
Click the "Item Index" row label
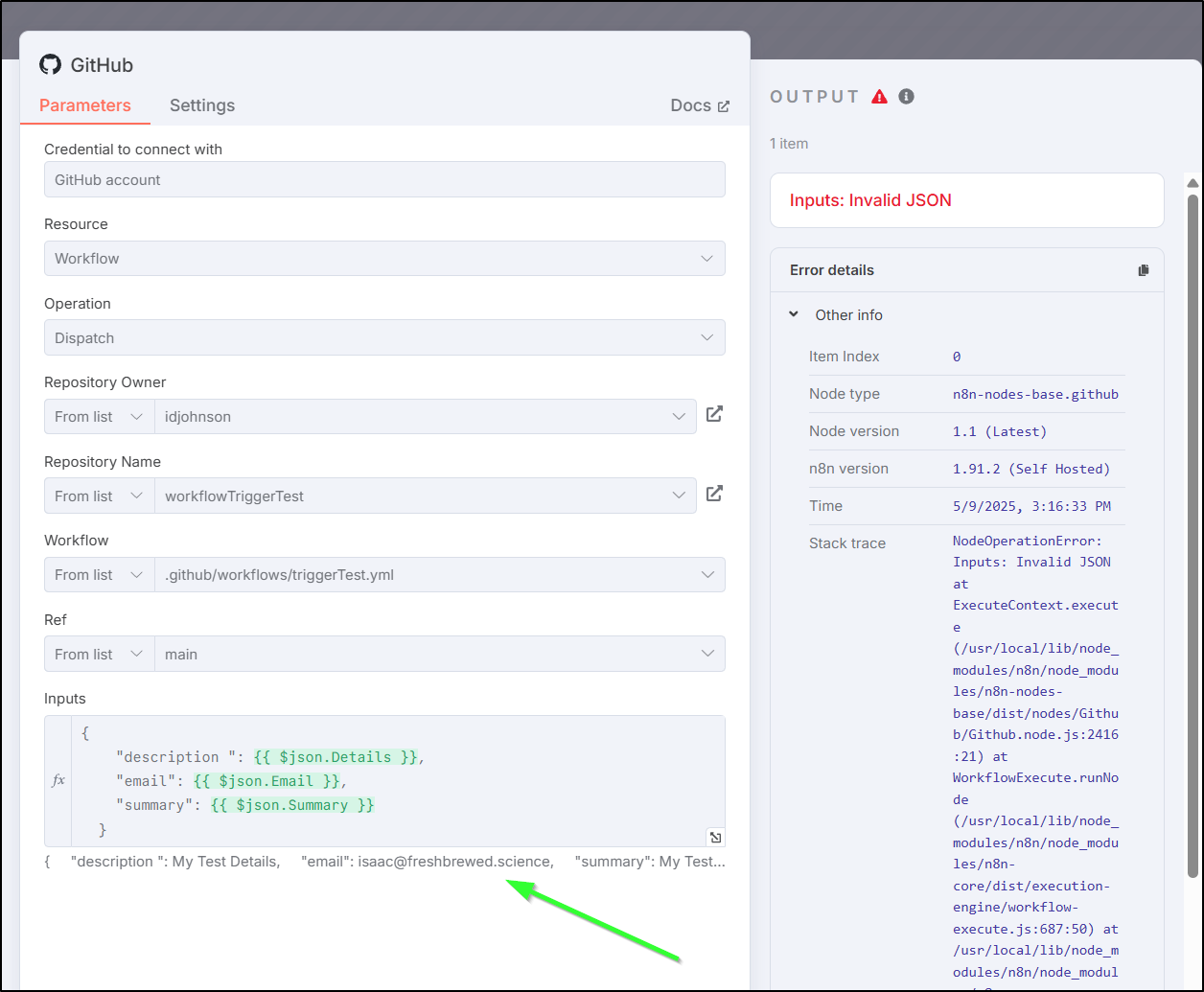click(845, 357)
